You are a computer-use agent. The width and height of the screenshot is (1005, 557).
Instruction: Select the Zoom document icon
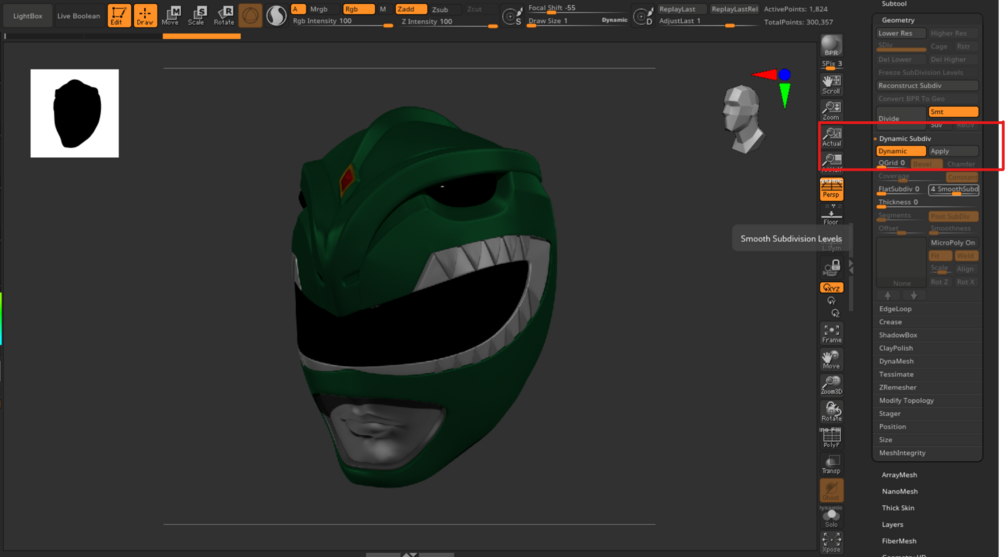coord(831,110)
